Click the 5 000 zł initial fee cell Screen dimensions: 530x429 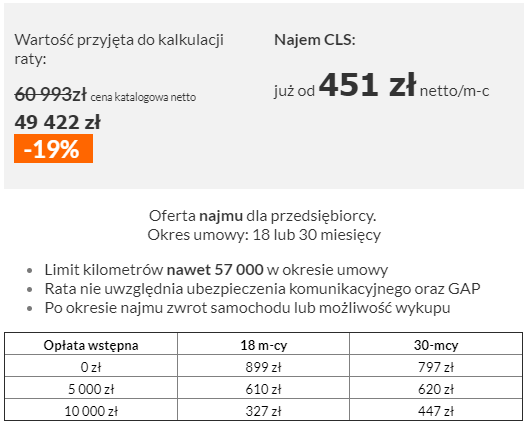(x=91, y=389)
